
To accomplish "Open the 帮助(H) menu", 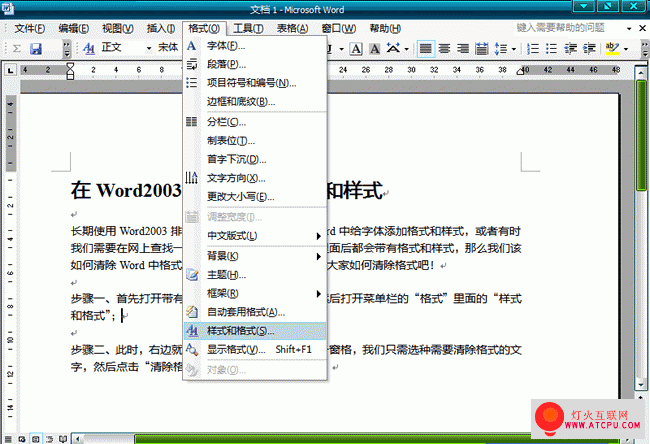I will (385, 29).
